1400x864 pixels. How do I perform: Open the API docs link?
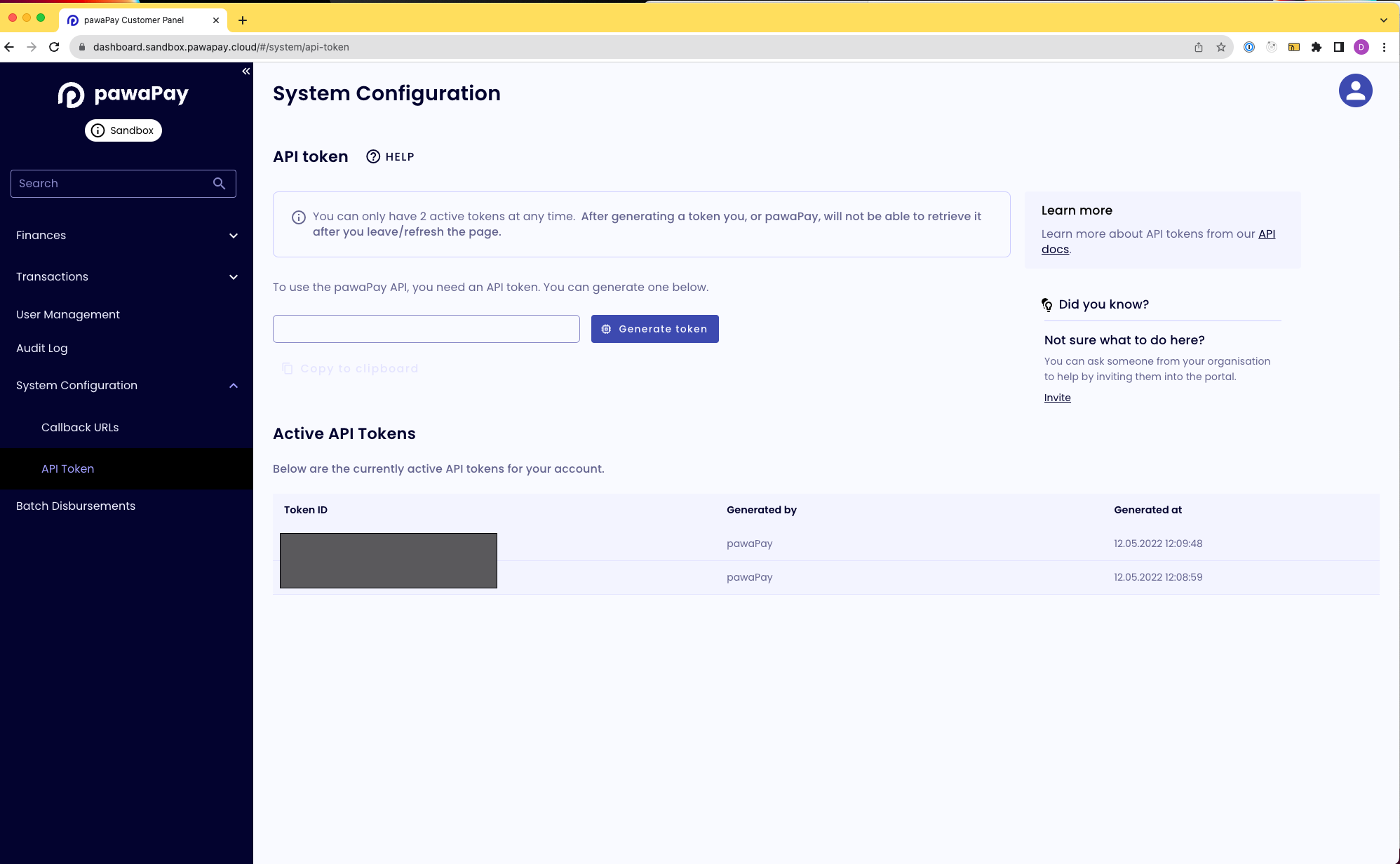point(1266,234)
